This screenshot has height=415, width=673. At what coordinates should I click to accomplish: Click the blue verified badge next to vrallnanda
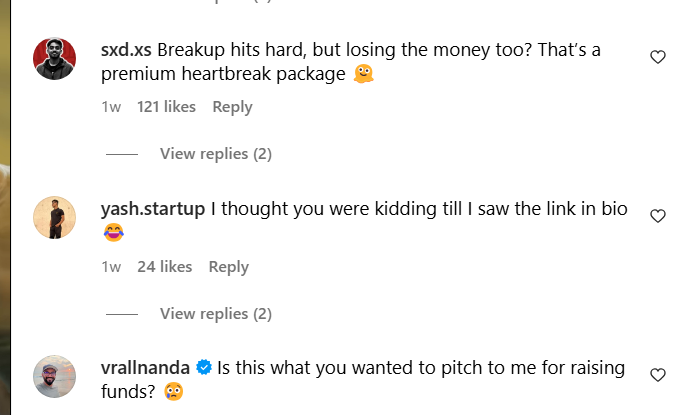click(203, 368)
